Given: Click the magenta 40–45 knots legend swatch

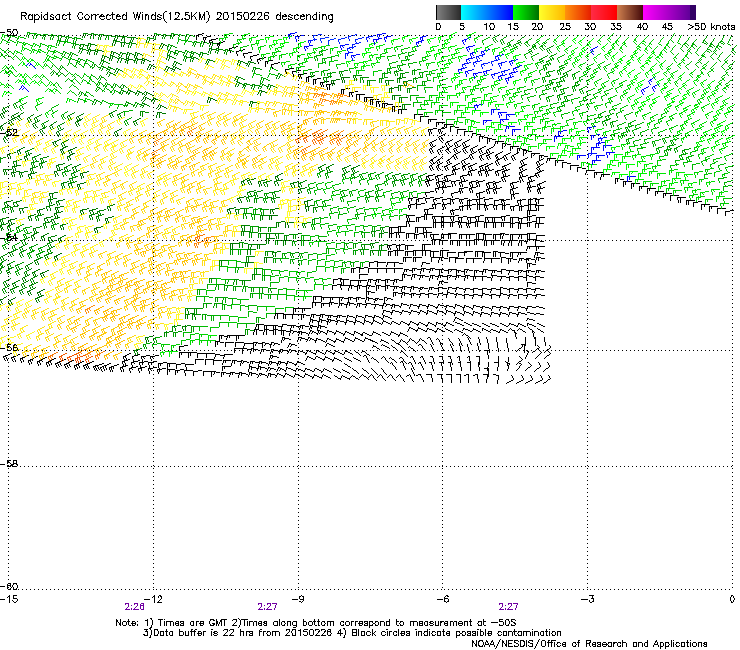Looking at the screenshot, I should (x=656, y=12).
